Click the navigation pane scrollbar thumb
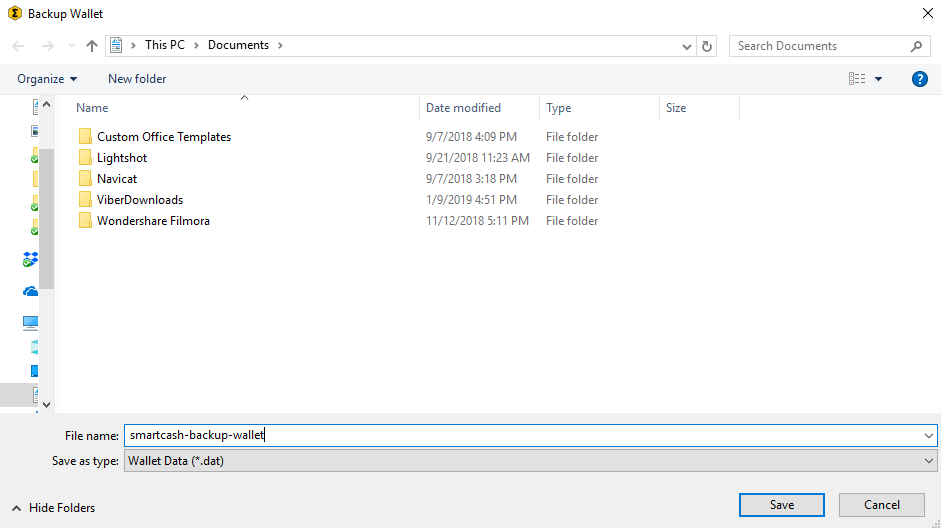The image size is (941, 528). pos(47,218)
